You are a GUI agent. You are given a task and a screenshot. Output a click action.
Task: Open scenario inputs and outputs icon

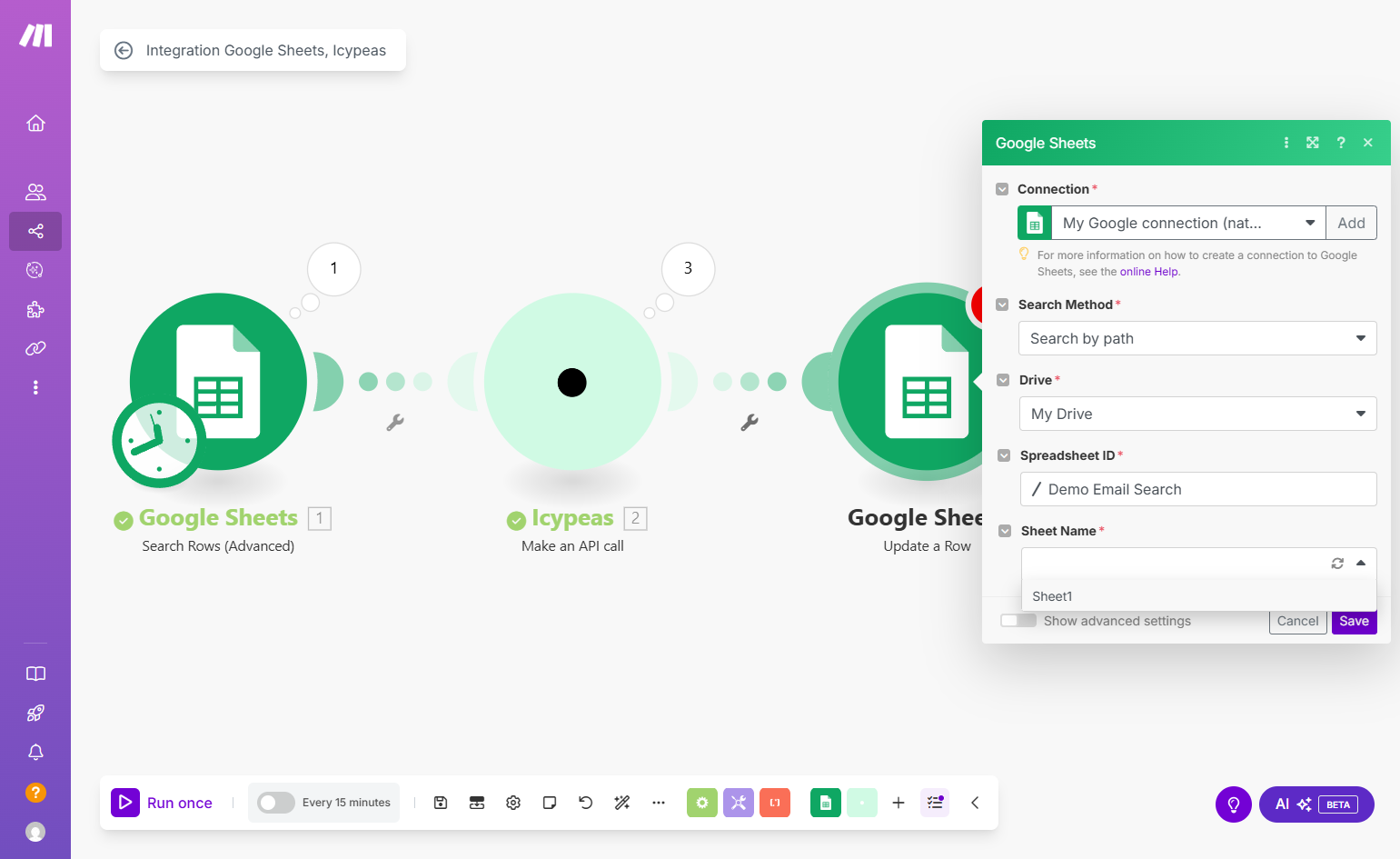point(477,803)
